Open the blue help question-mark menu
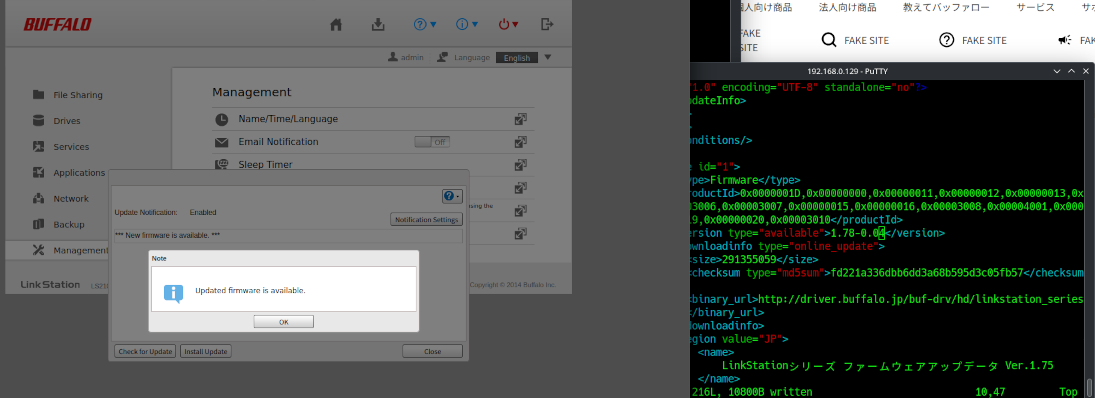 click(x=425, y=24)
